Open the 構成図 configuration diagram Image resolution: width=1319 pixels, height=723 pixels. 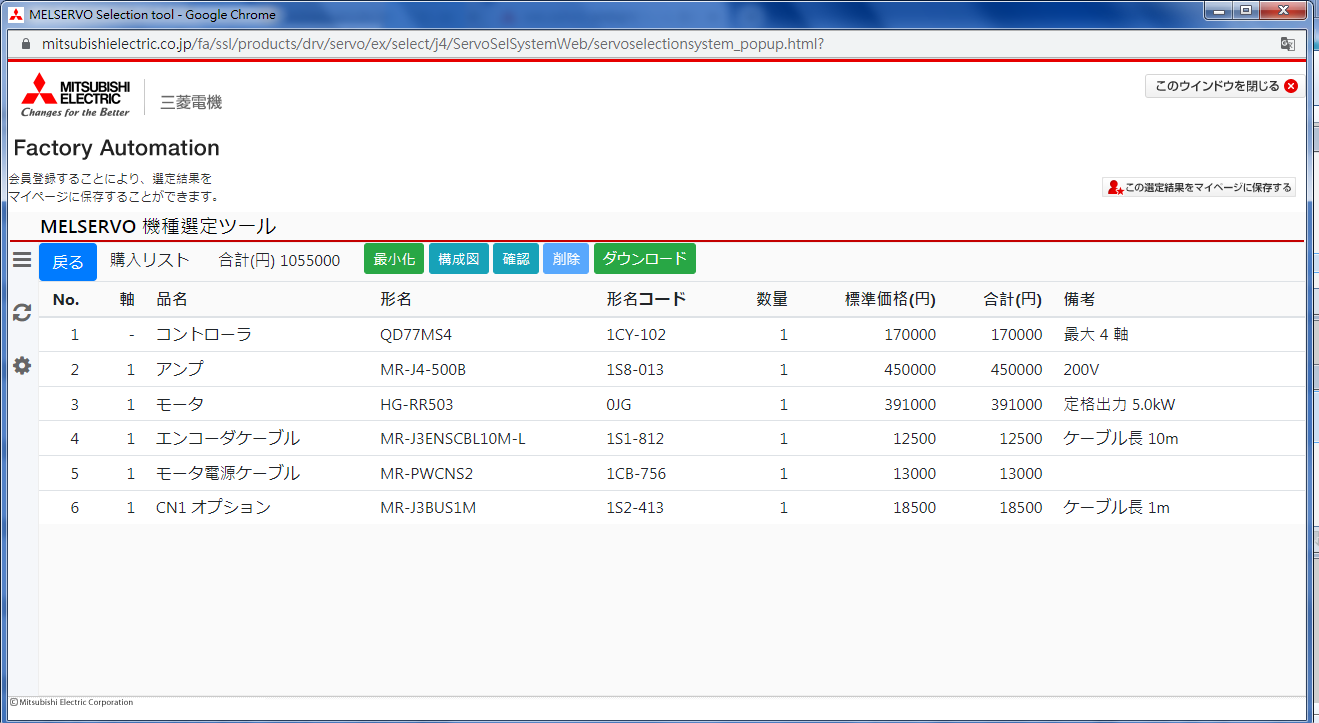point(459,259)
